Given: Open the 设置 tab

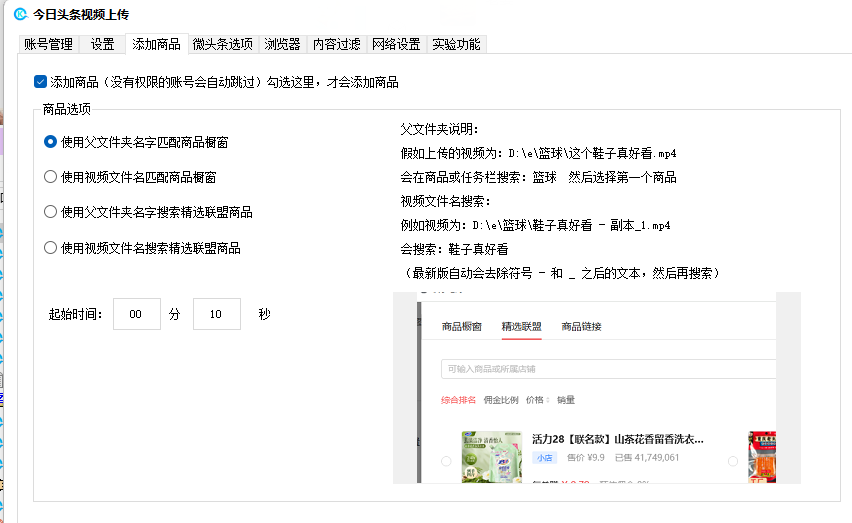Looking at the screenshot, I should click(x=102, y=44).
